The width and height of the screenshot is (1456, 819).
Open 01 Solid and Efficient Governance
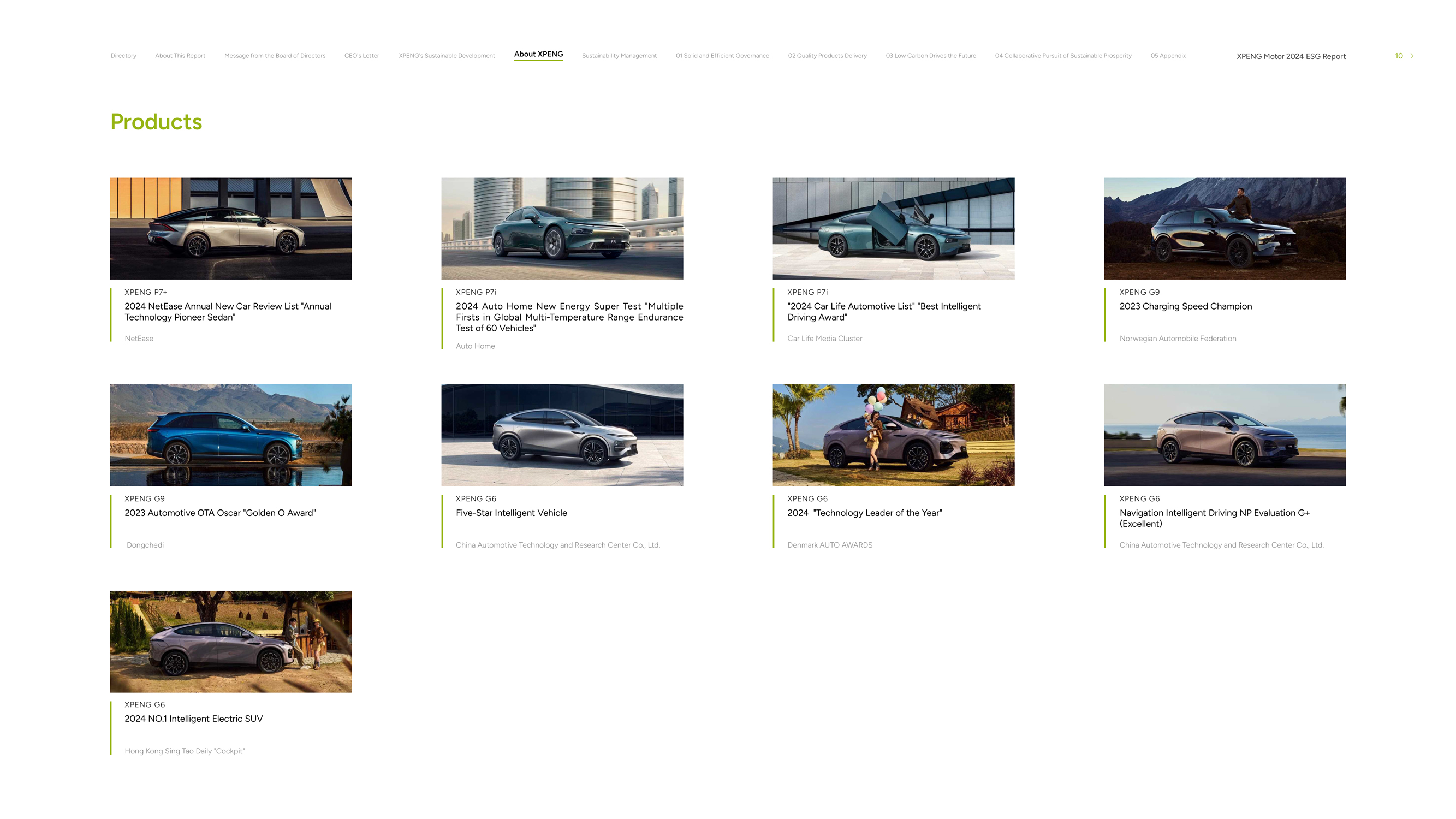[x=722, y=55]
